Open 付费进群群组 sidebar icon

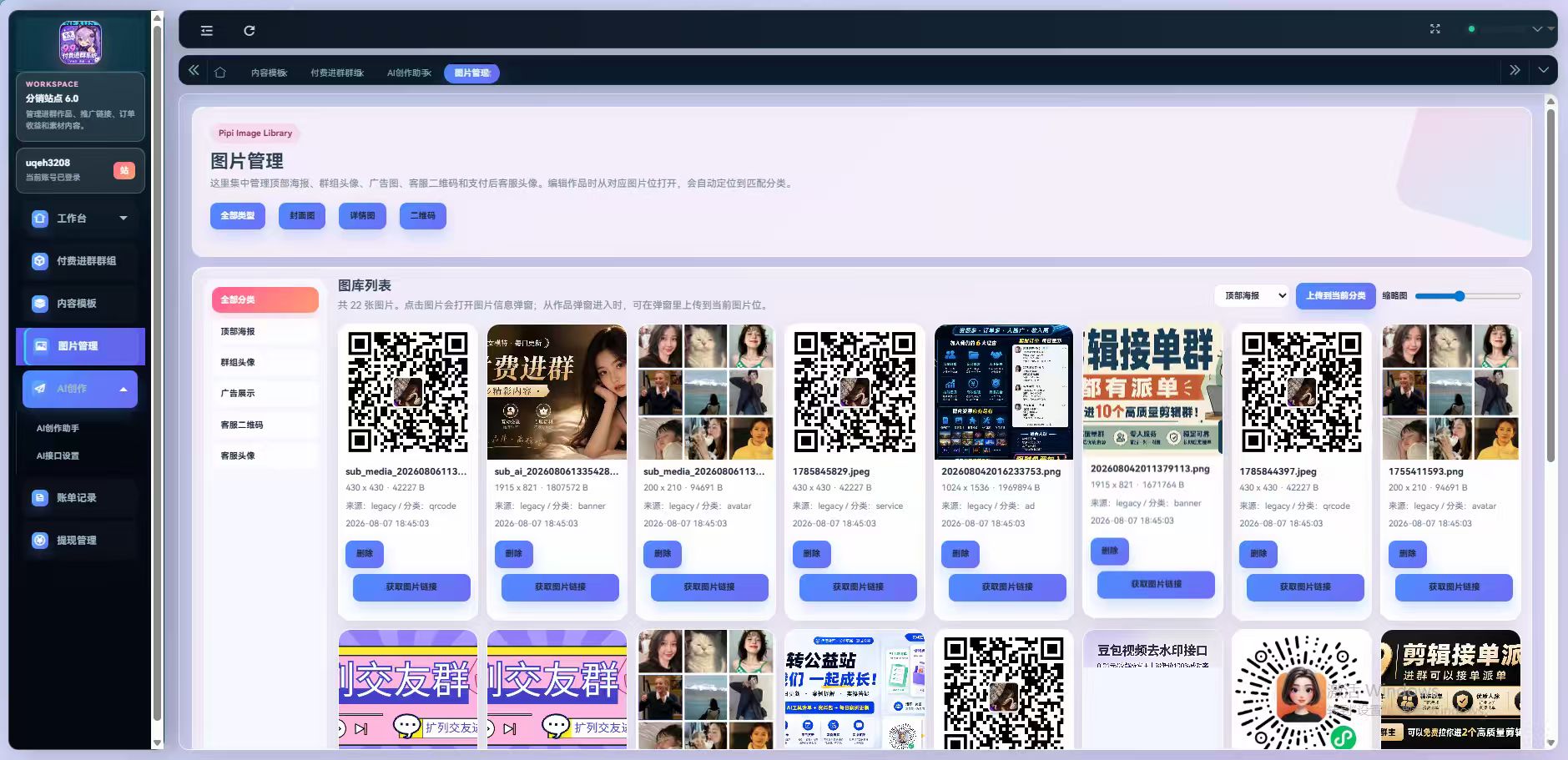point(40,261)
